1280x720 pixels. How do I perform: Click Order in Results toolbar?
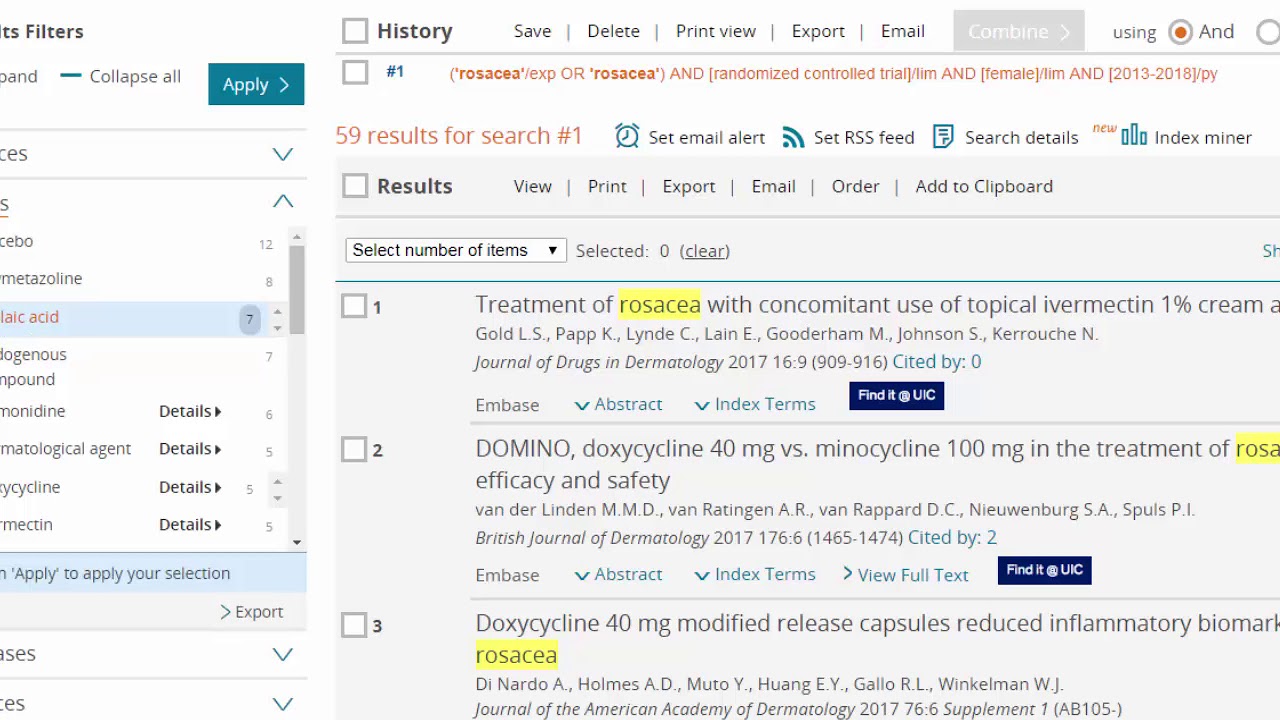point(855,186)
